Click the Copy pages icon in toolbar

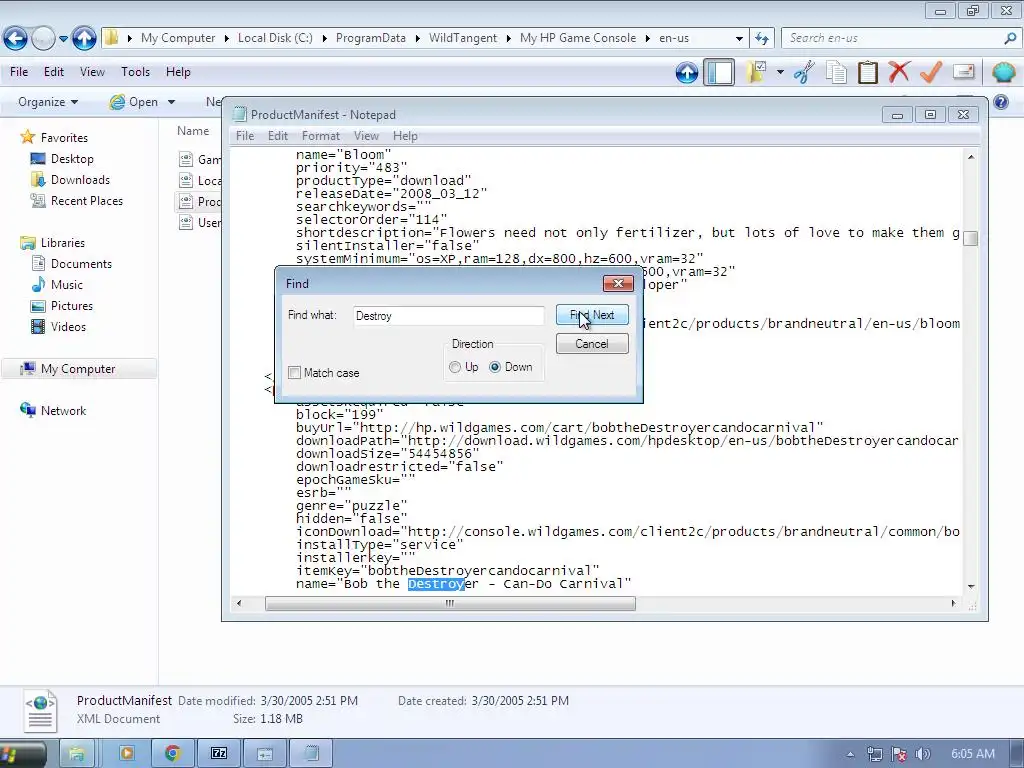836,72
